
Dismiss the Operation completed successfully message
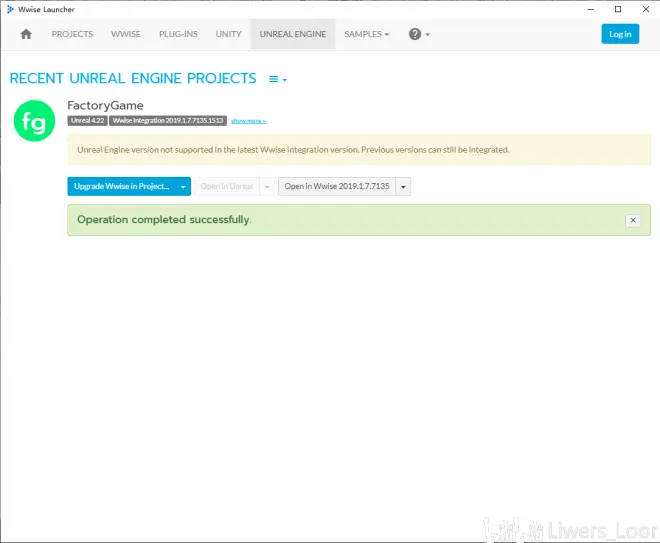[633, 220]
